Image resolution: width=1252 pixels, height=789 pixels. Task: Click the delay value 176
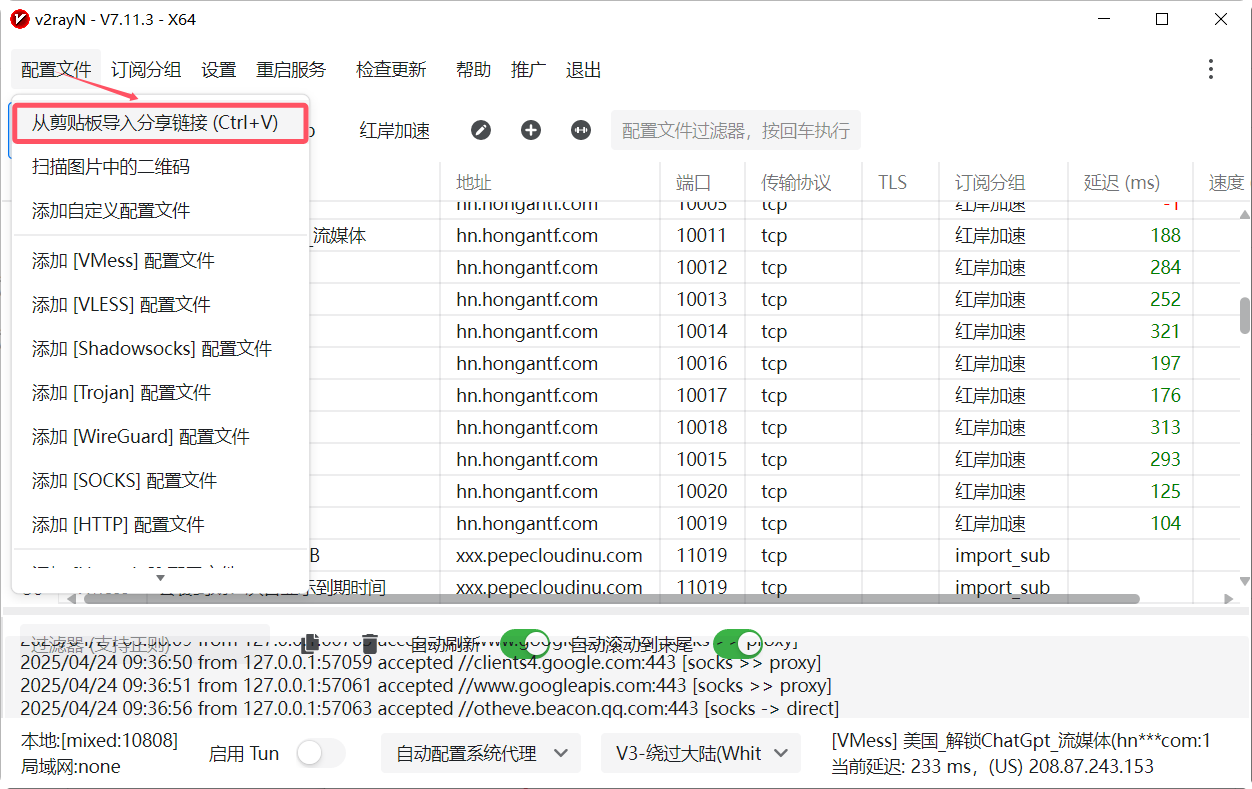pos(1165,396)
